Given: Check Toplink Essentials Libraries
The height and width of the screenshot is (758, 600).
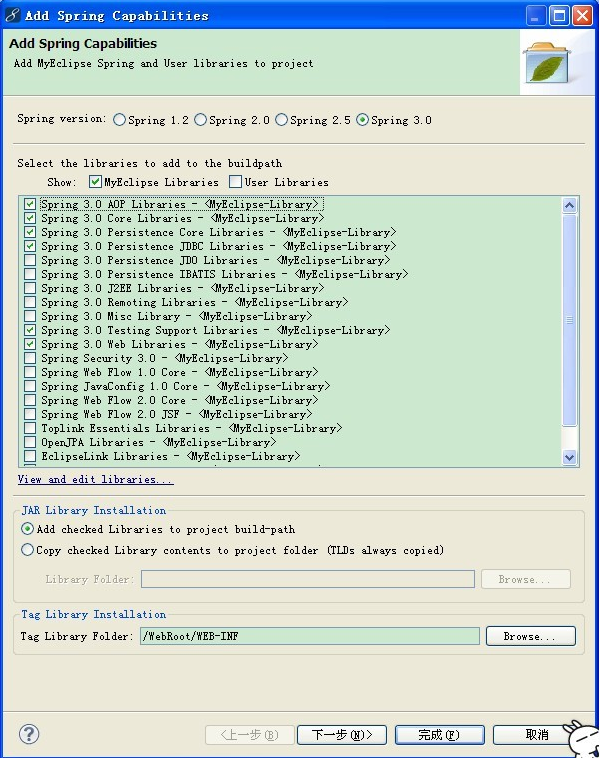Looking at the screenshot, I should click(30, 429).
